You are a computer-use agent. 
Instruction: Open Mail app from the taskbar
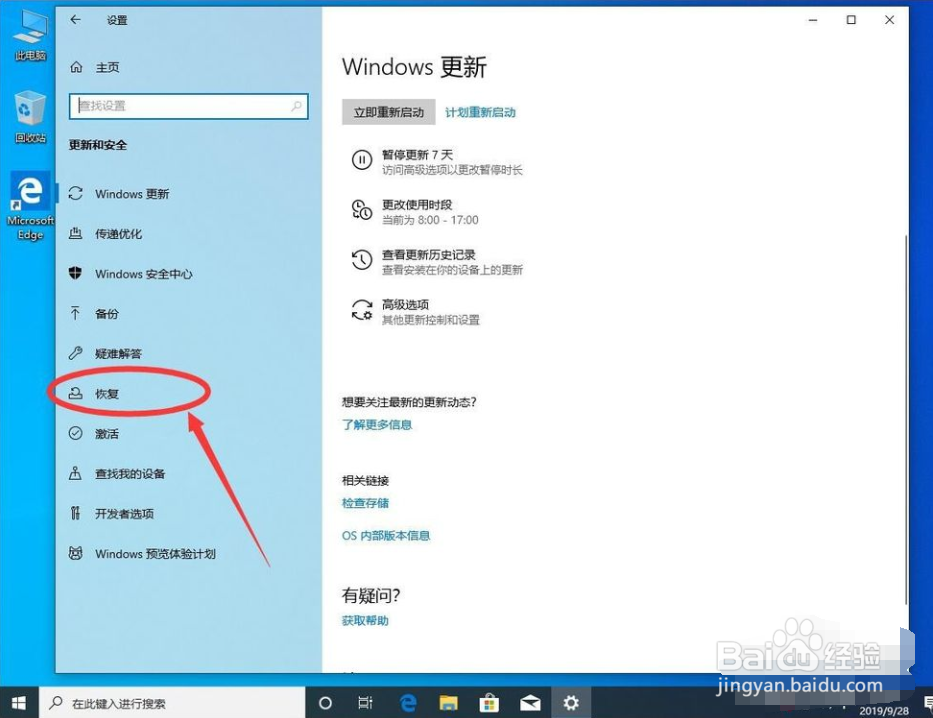pos(530,703)
